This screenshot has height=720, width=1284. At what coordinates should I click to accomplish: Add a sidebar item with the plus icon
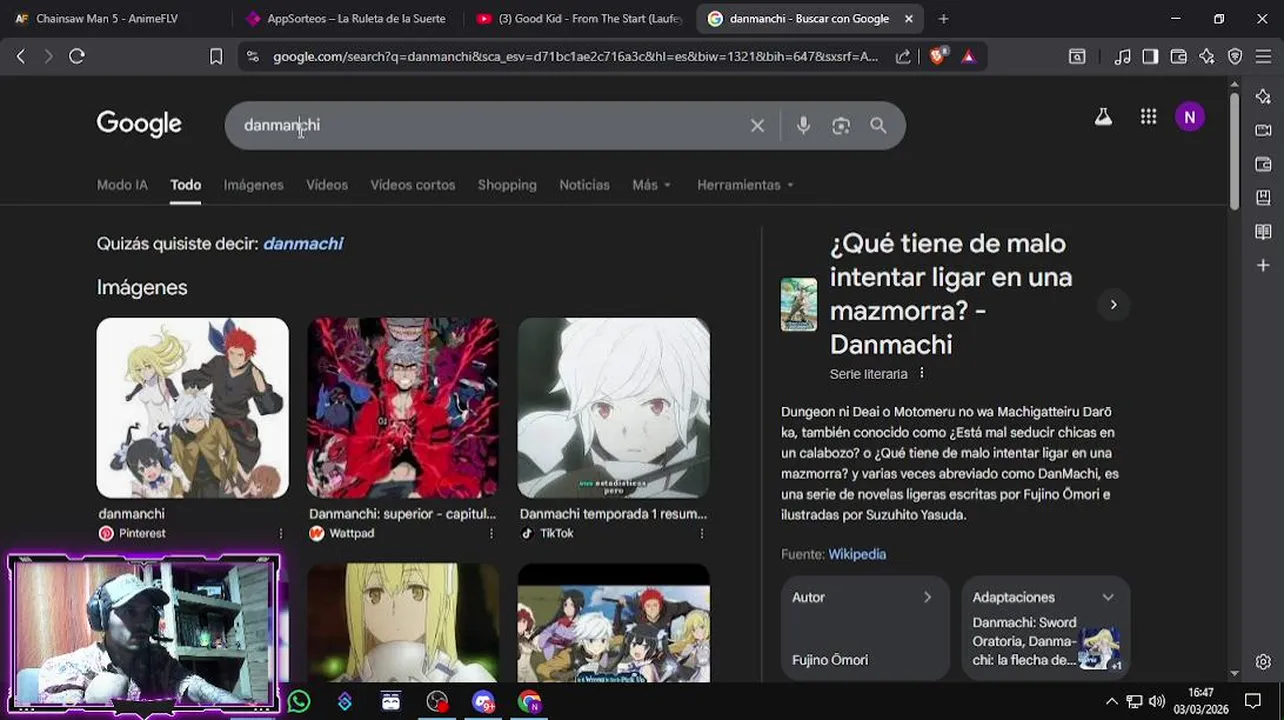point(1263,265)
